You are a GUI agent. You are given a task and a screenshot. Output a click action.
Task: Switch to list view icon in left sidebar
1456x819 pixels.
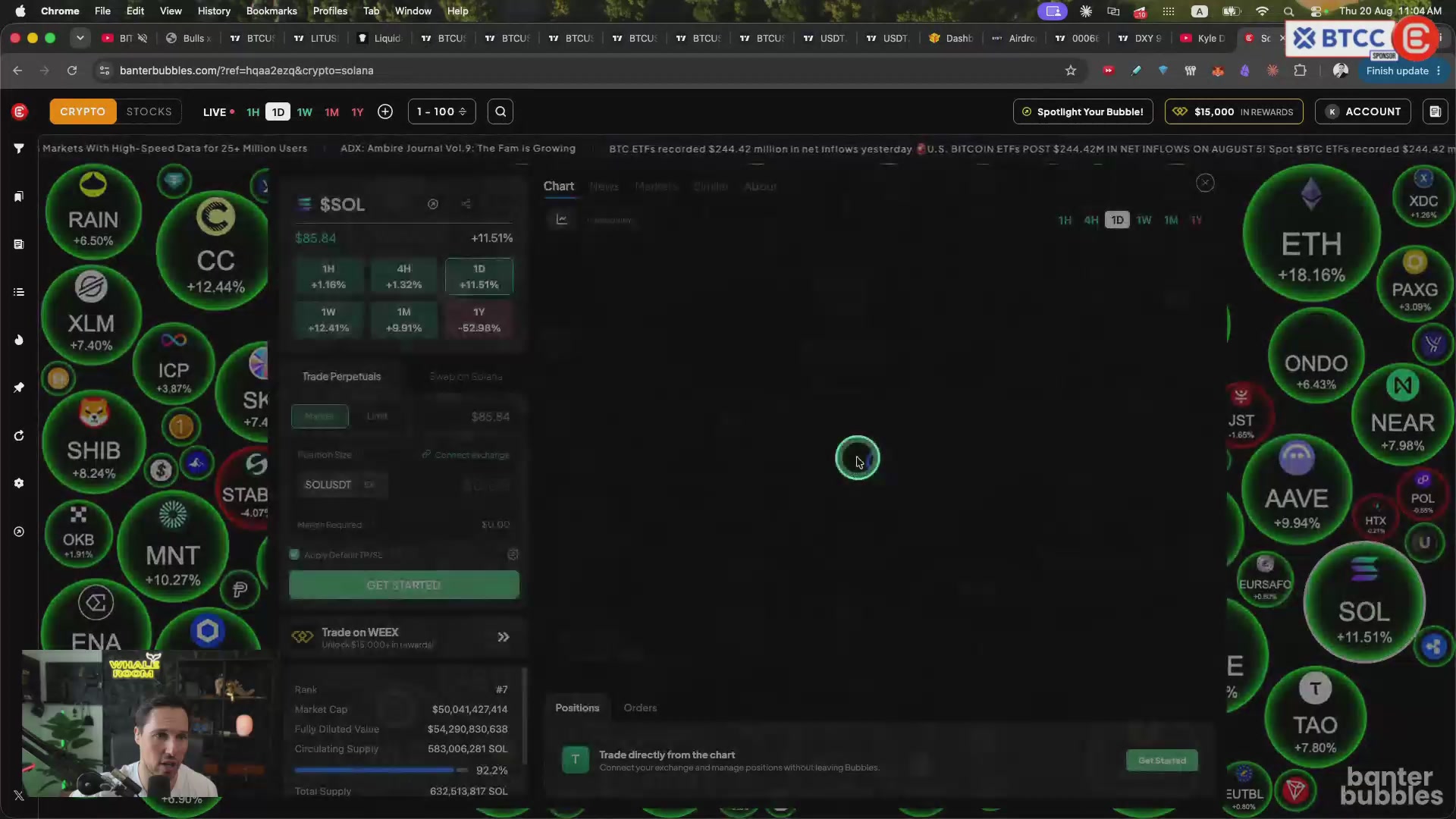[19, 292]
